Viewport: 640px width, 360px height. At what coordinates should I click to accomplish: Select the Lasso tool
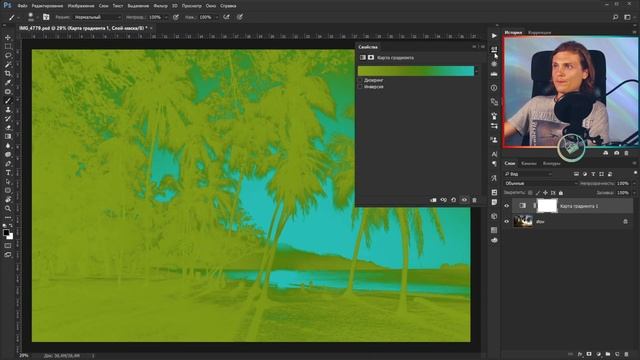click(8, 56)
